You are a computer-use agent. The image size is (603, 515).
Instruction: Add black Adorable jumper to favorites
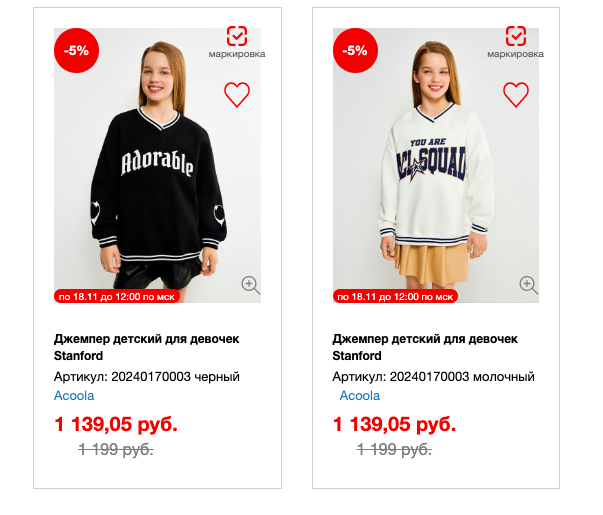[x=236, y=95]
